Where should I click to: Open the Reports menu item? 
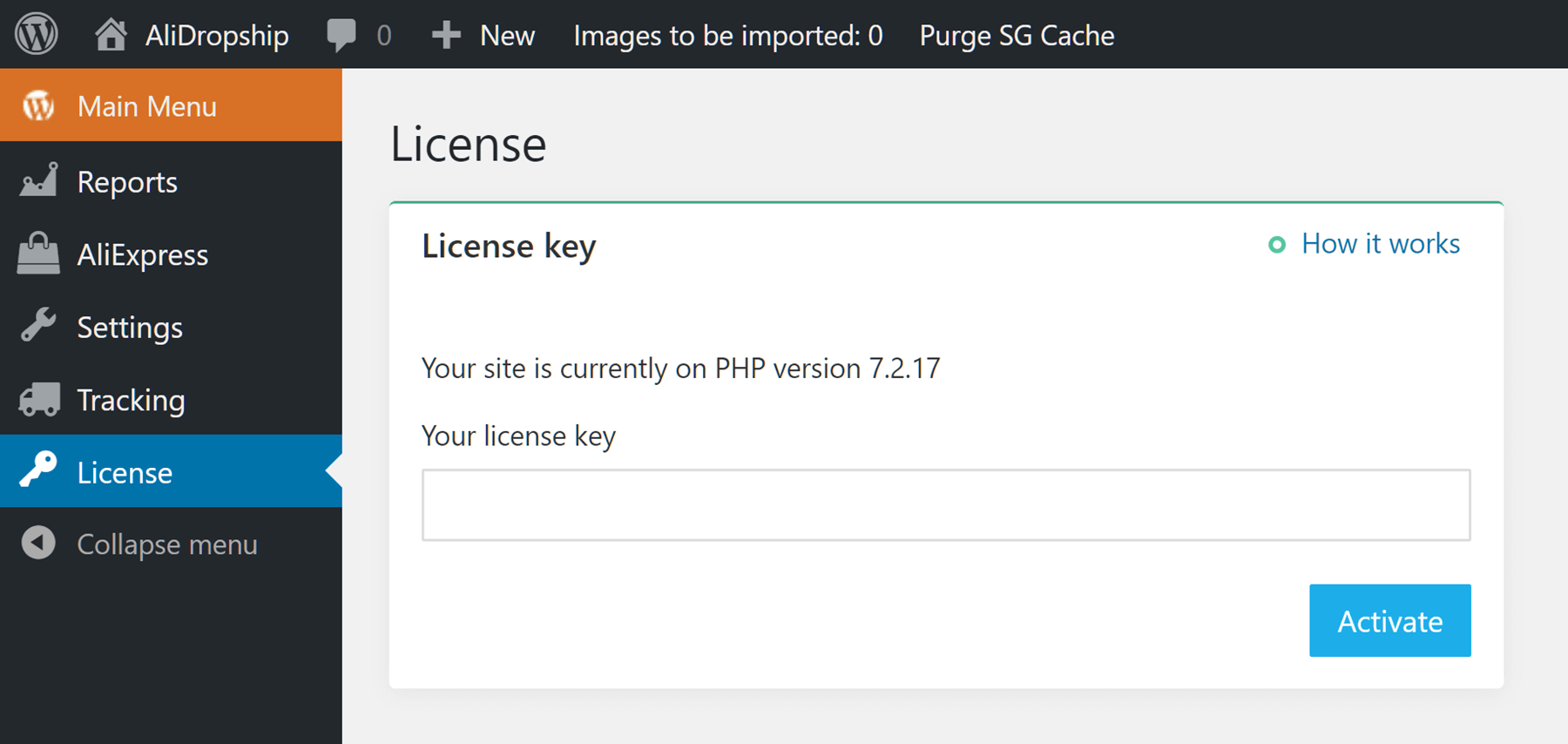click(x=127, y=182)
